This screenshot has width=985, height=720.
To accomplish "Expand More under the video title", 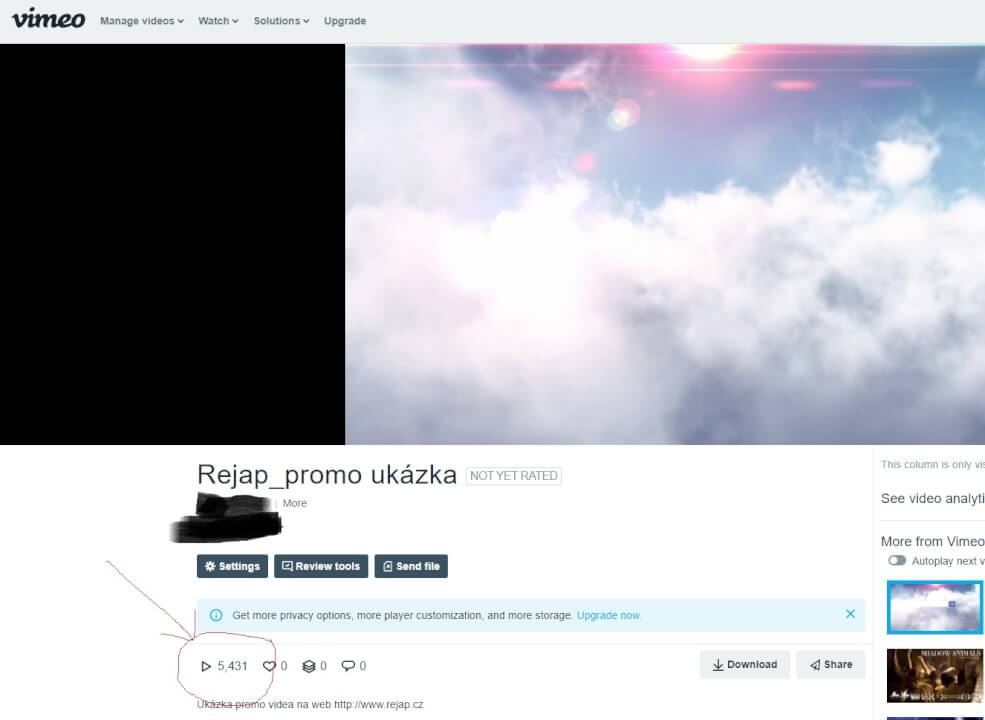I will pyautogui.click(x=294, y=503).
